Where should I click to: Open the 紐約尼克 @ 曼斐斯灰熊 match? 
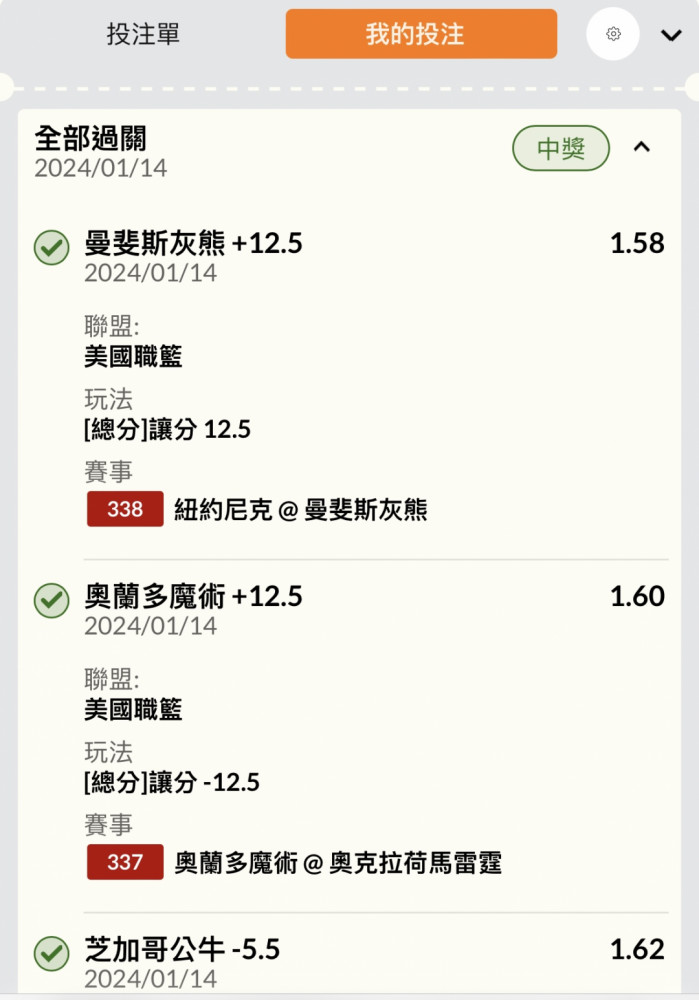pos(300,510)
